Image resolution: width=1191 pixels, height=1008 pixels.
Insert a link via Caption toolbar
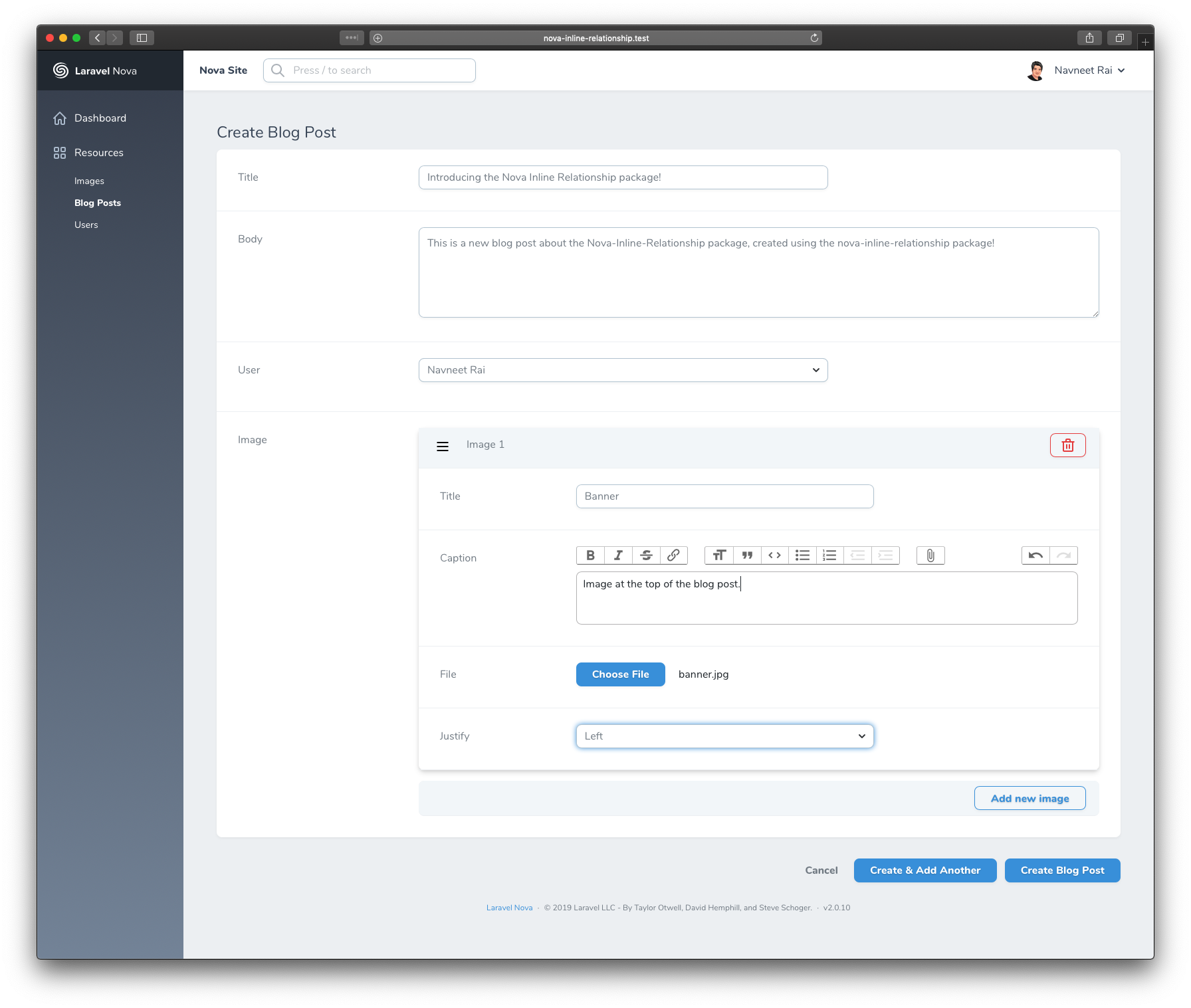(x=673, y=555)
